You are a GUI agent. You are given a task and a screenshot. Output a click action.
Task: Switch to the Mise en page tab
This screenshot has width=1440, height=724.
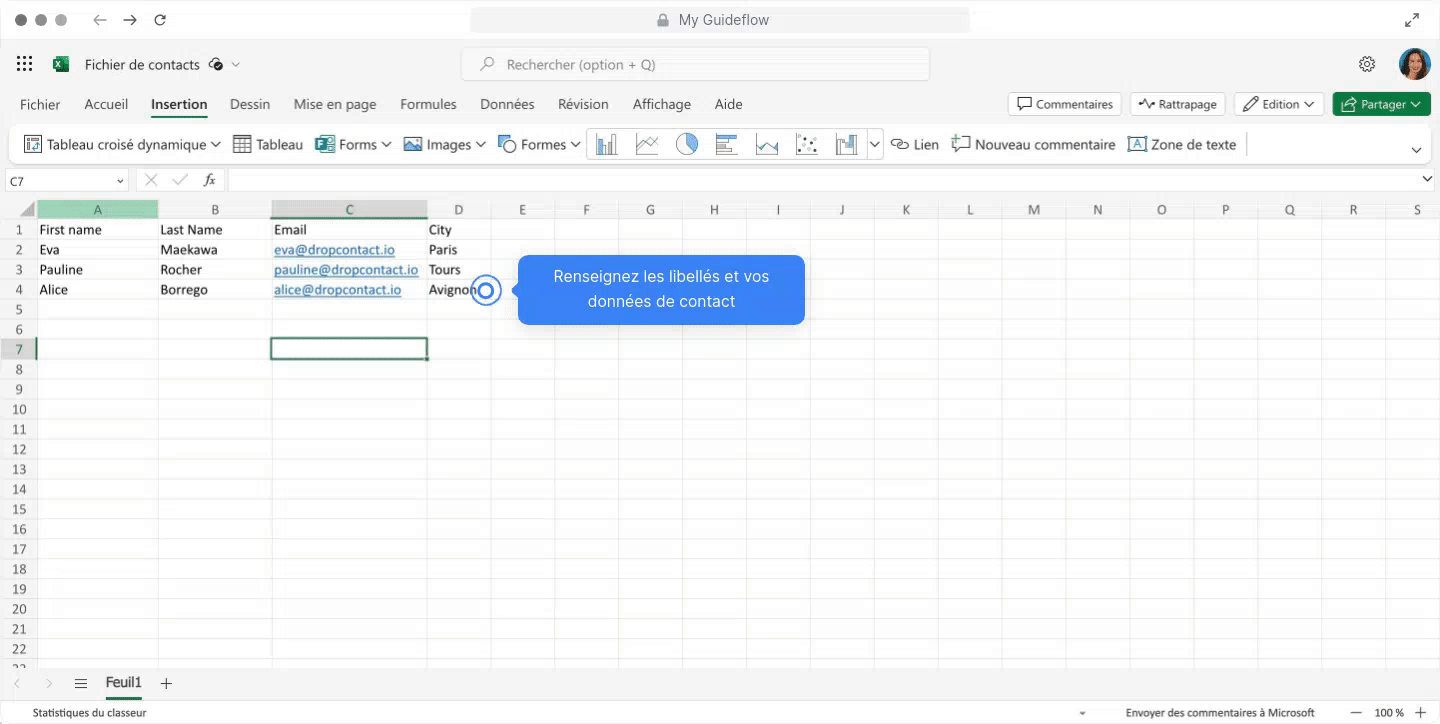point(335,104)
